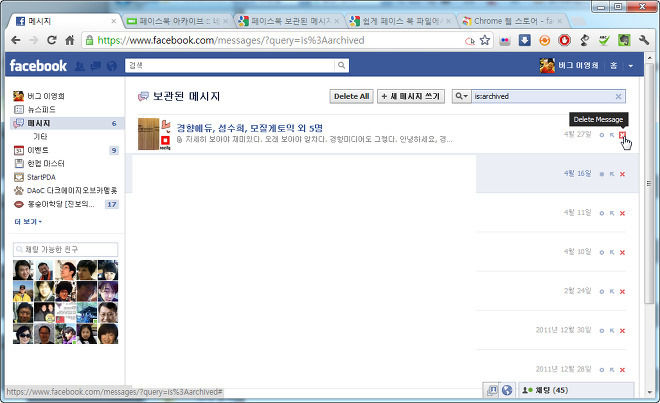Screen dimensions: 660x403
Task: Delete the 4월 27일 message with red X
Action: [x=622, y=135]
